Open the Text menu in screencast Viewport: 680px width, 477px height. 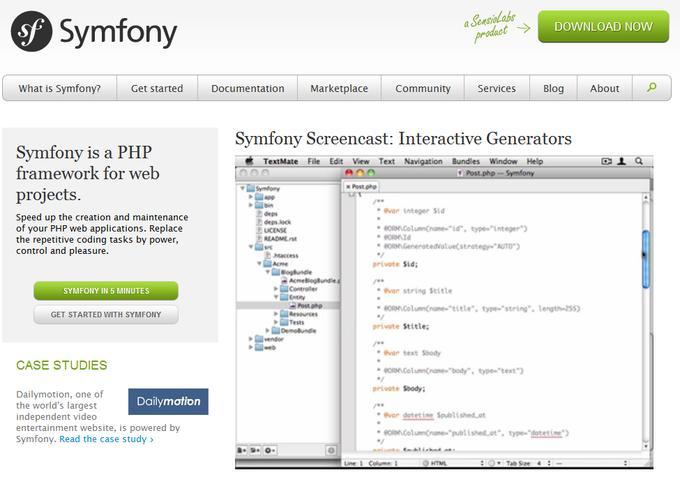[x=386, y=161]
